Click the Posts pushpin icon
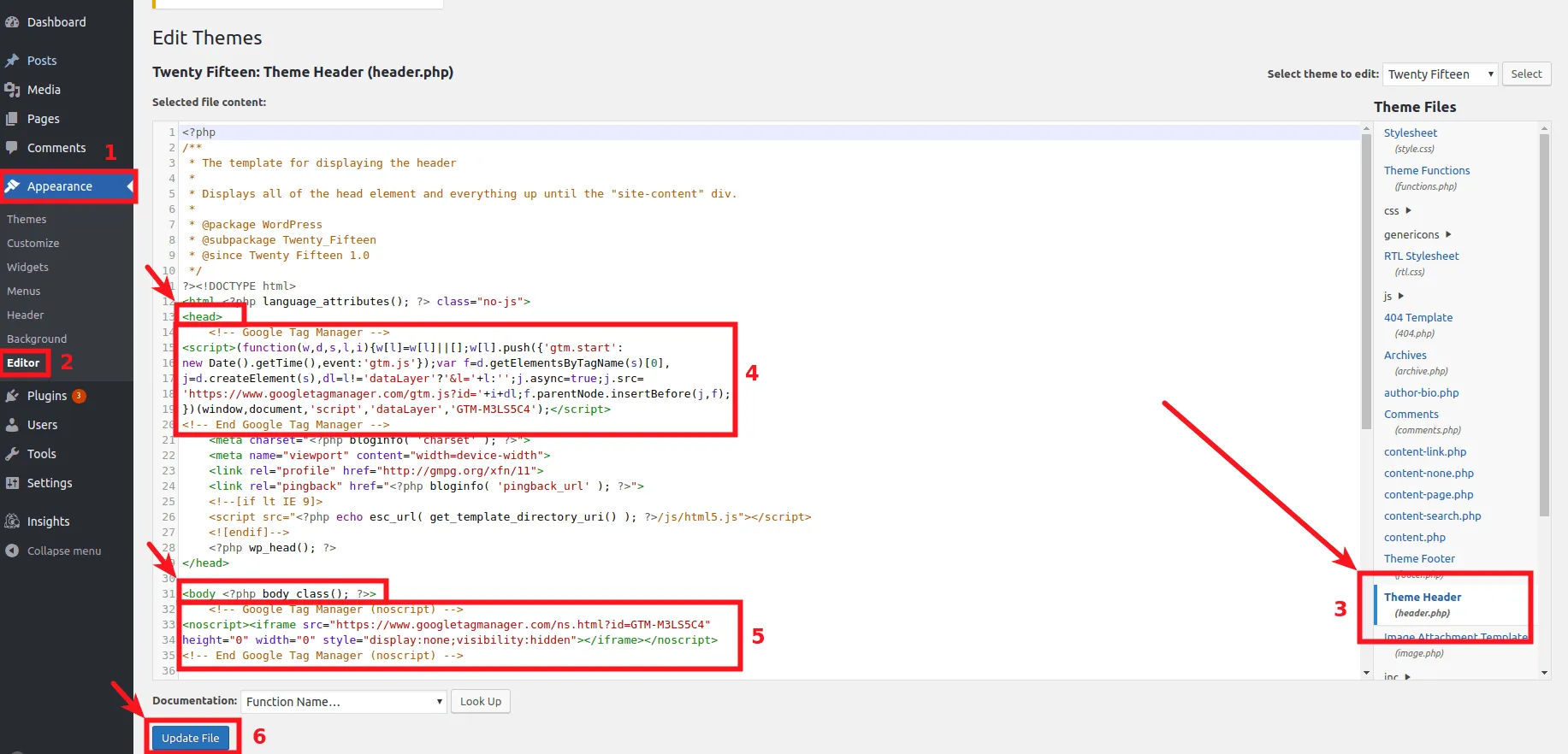The width and height of the screenshot is (1568, 754). [12, 61]
